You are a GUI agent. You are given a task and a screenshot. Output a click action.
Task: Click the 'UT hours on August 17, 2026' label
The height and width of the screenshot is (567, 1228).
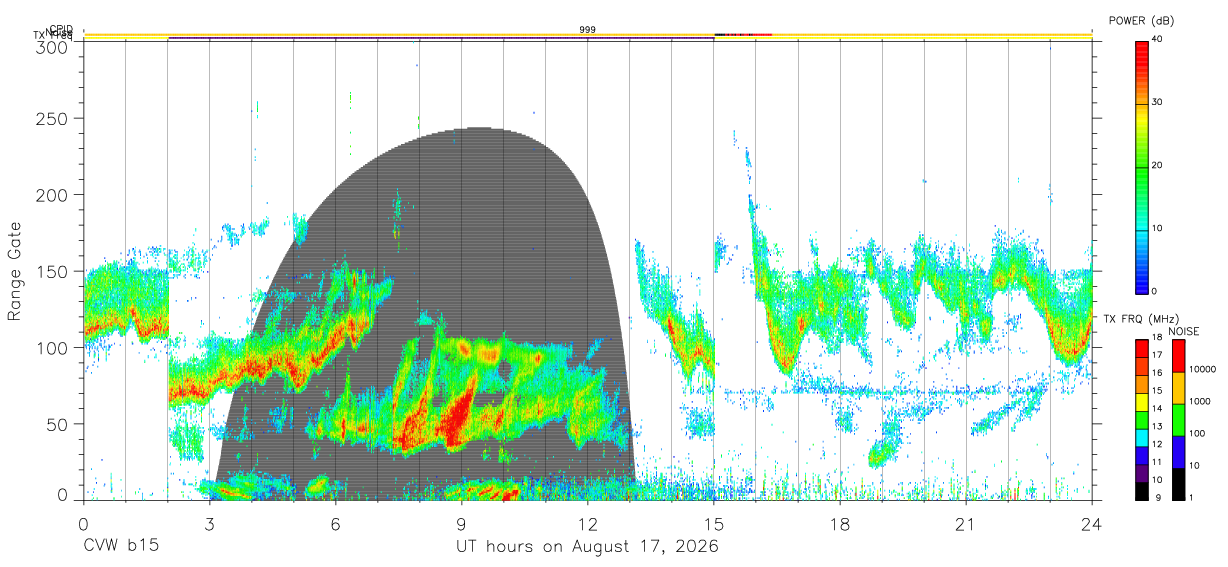tap(587, 547)
